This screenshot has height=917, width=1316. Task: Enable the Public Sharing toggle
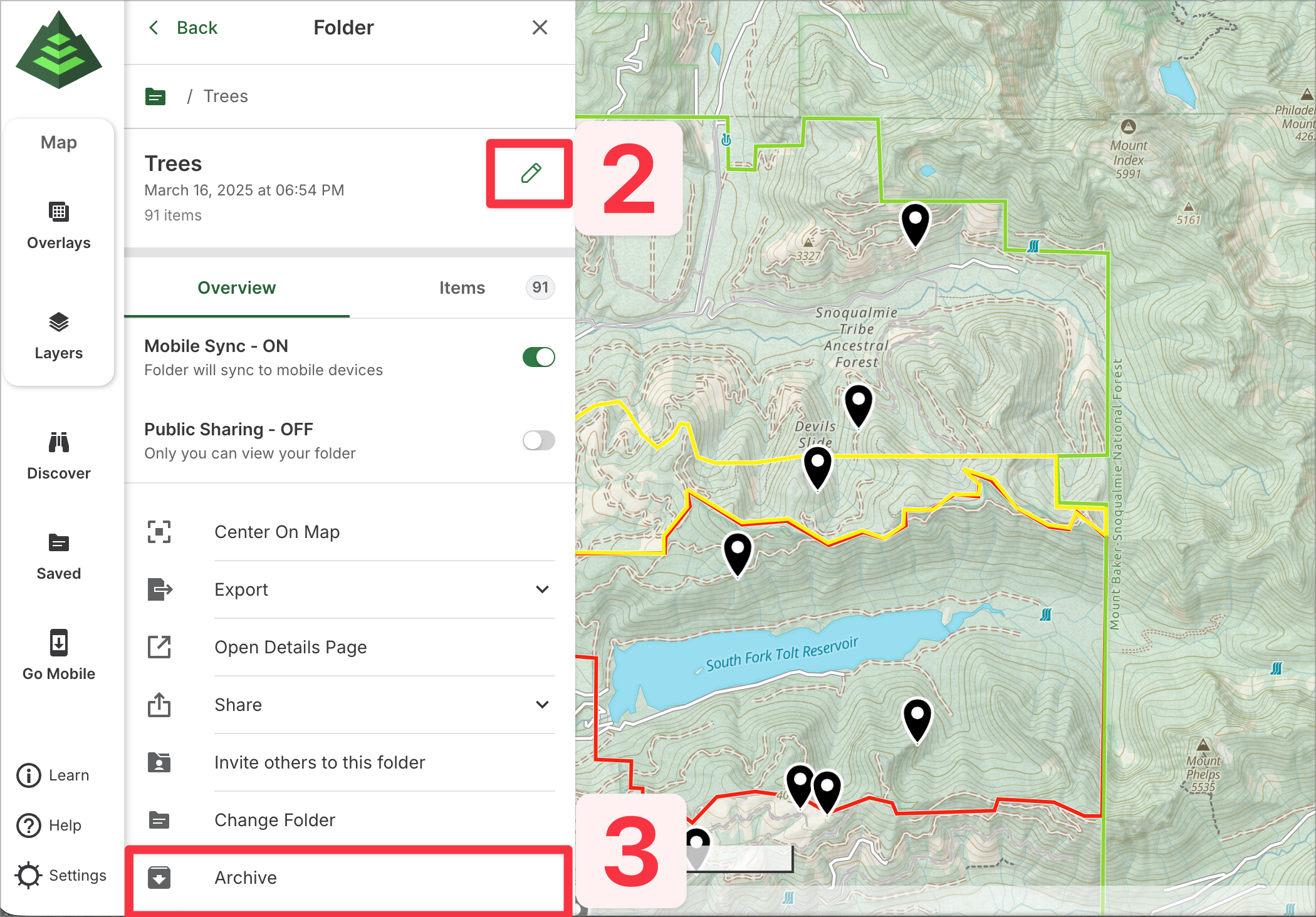point(538,440)
